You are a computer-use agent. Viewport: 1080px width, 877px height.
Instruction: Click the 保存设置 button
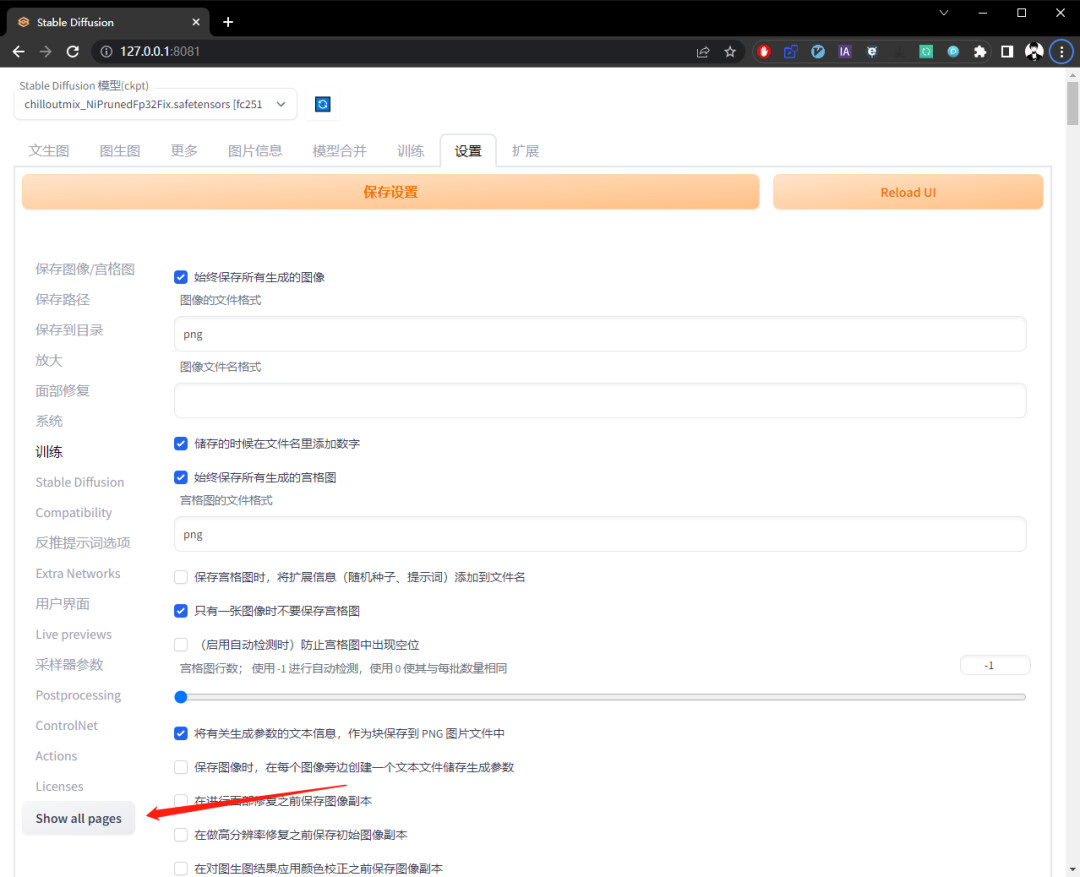pos(391,192)
